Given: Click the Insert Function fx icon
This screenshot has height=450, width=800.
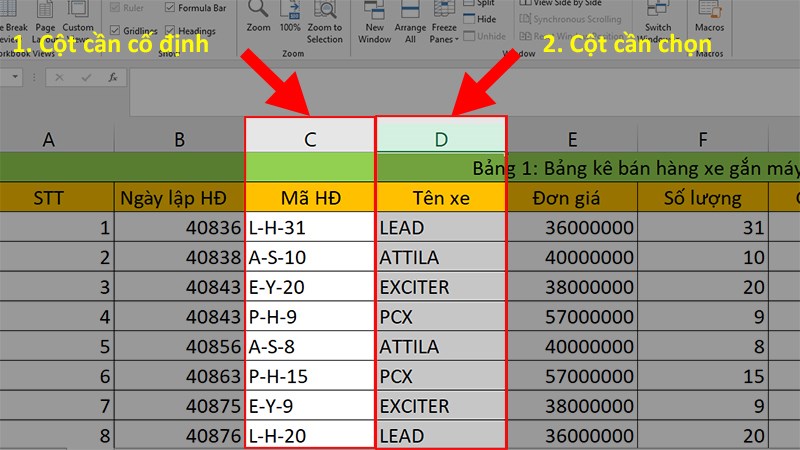Looking at the screenshot, I should point(113,77).
